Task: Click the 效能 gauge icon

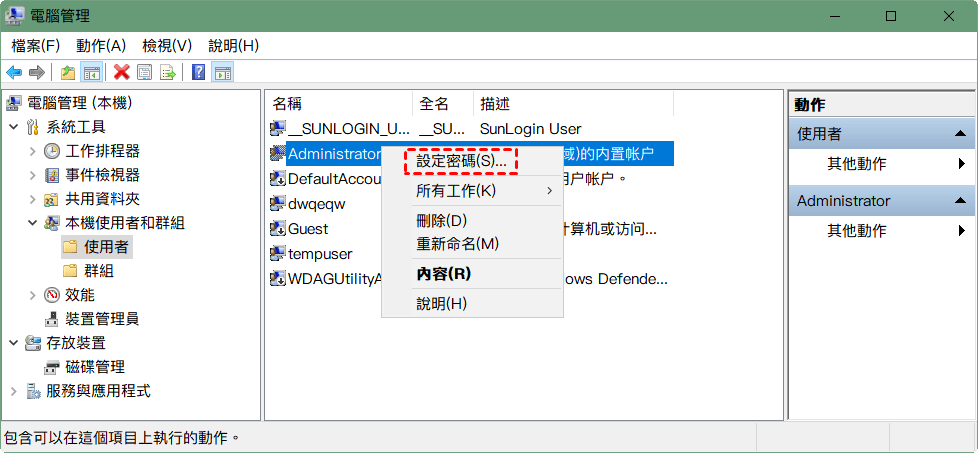Action: (x=52, y=295)
